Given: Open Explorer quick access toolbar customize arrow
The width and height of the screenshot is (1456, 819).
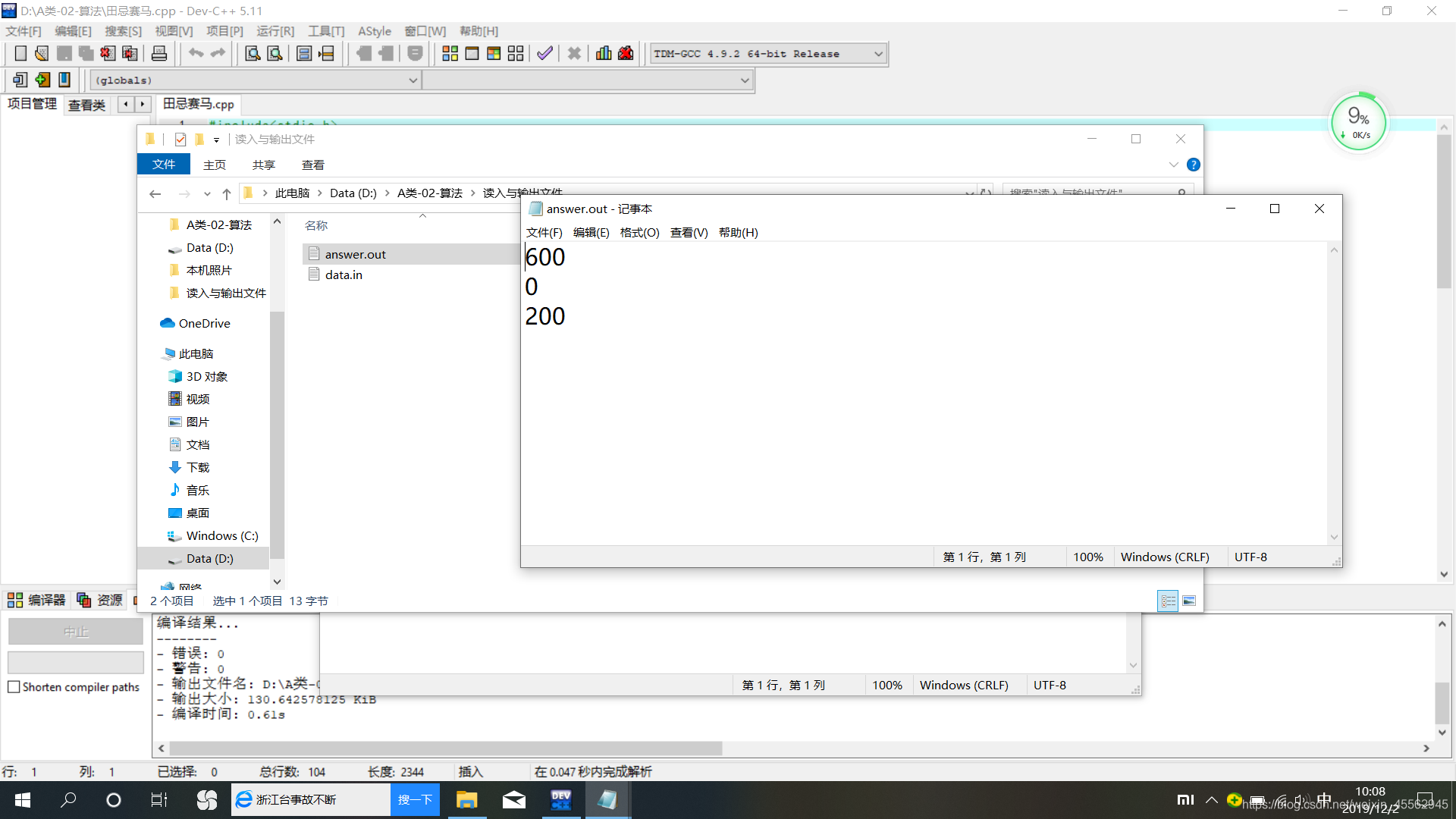Looking at the screenshot, I should [x=217, y=140].
